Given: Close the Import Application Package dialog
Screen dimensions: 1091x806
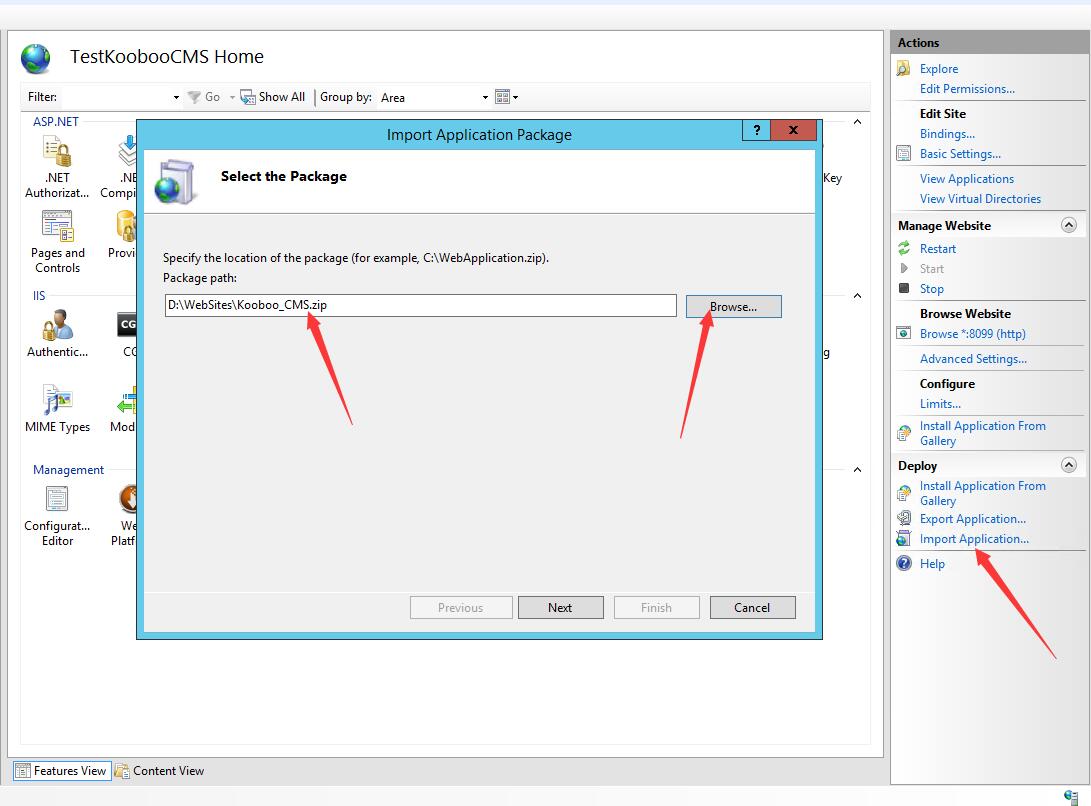Looking at the screenshot, I should coord(793,130).
